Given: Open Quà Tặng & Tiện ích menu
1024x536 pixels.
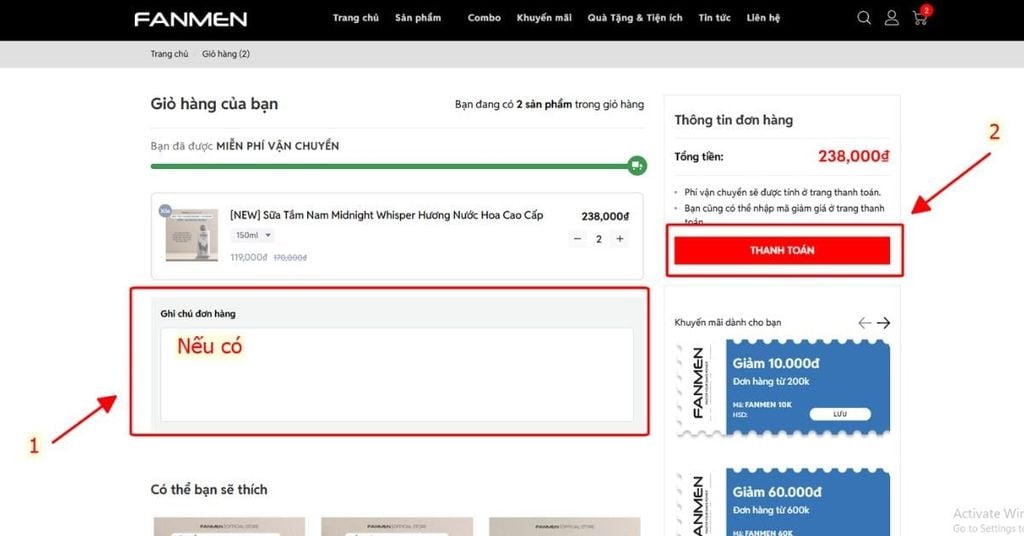Looking at the screenshot, I should 635,18.
